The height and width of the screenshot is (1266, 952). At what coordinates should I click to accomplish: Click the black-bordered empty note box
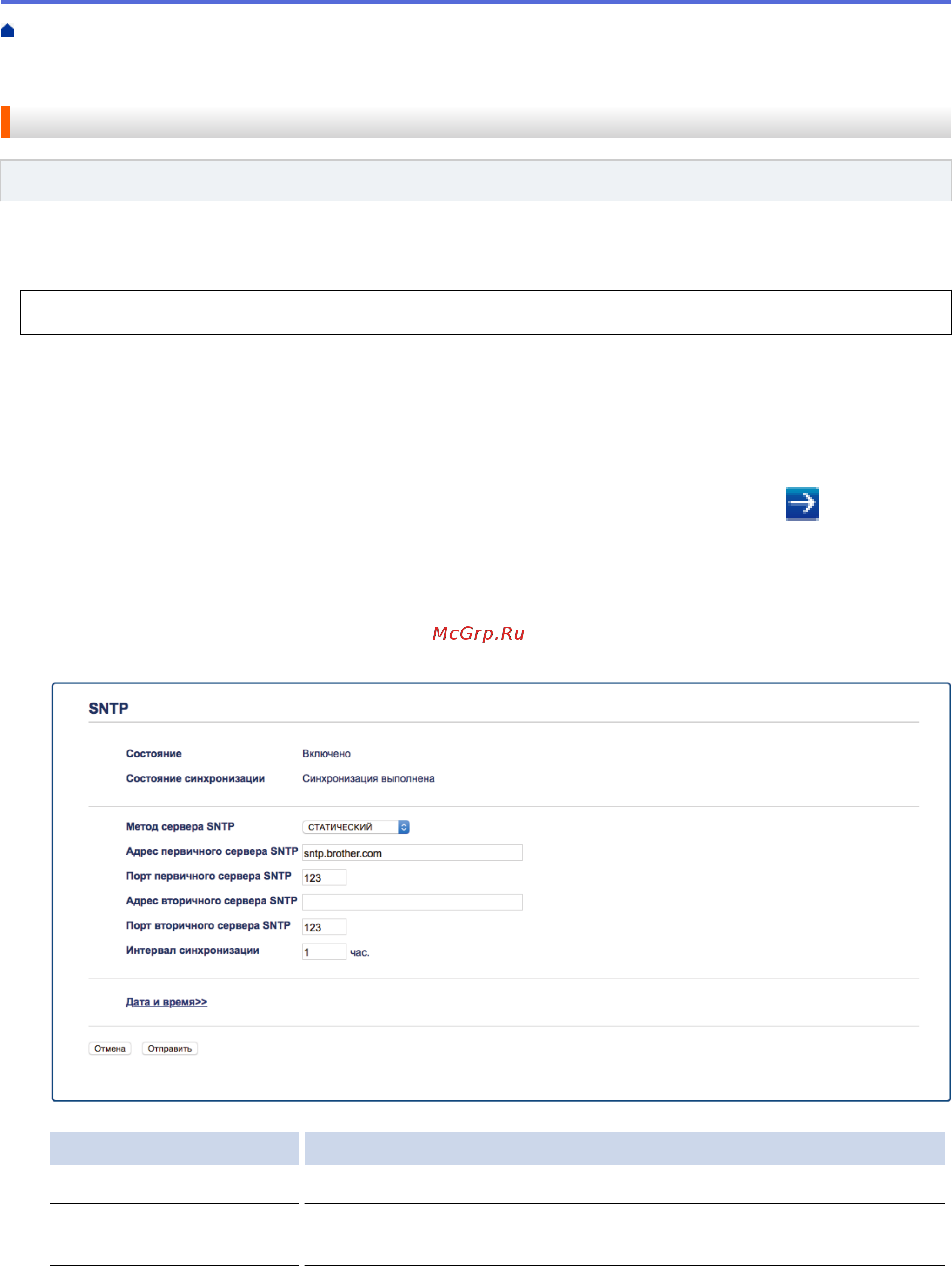[x=485, y=312]
